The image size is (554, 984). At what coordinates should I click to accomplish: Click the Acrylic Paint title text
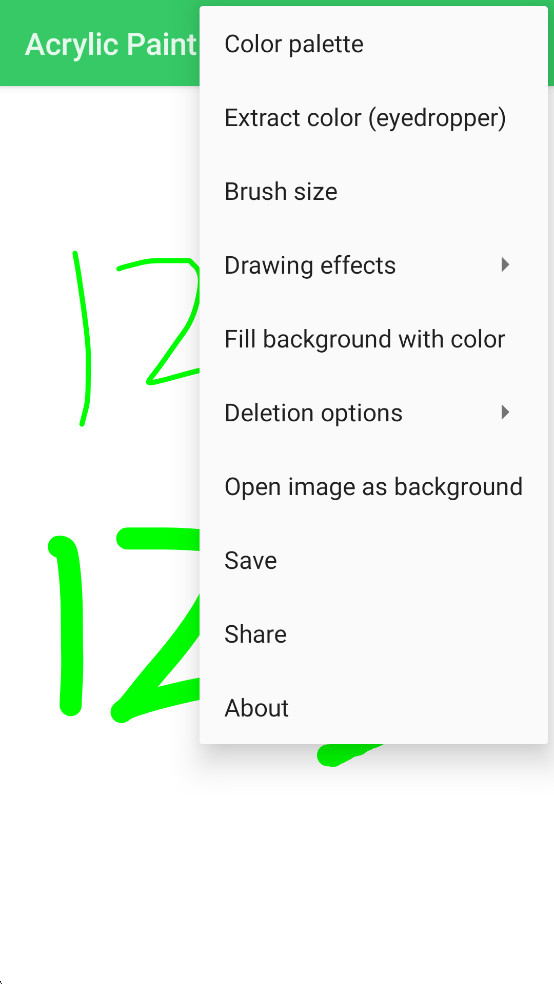coord(111,45)
